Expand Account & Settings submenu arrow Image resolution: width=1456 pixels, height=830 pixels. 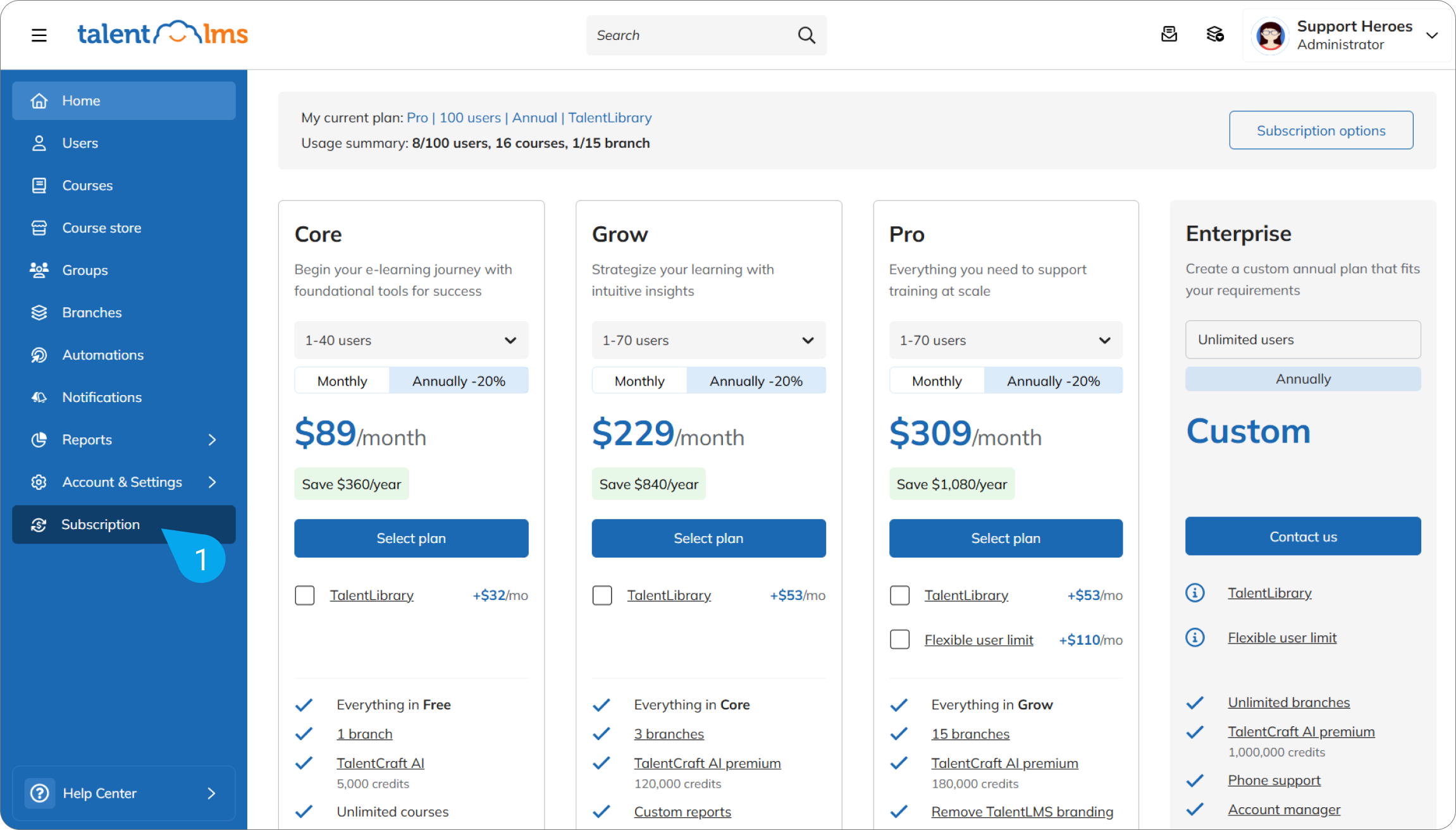click(x=213, y=482)
